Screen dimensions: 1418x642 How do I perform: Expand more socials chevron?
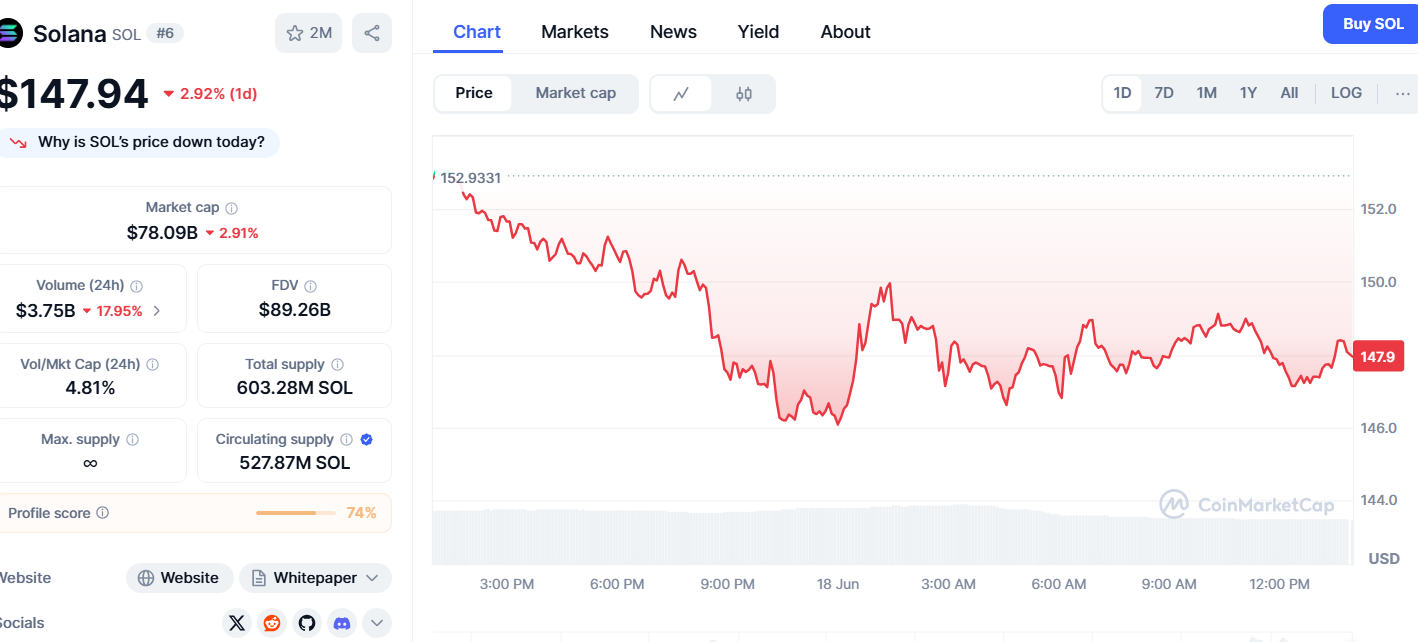377,623
